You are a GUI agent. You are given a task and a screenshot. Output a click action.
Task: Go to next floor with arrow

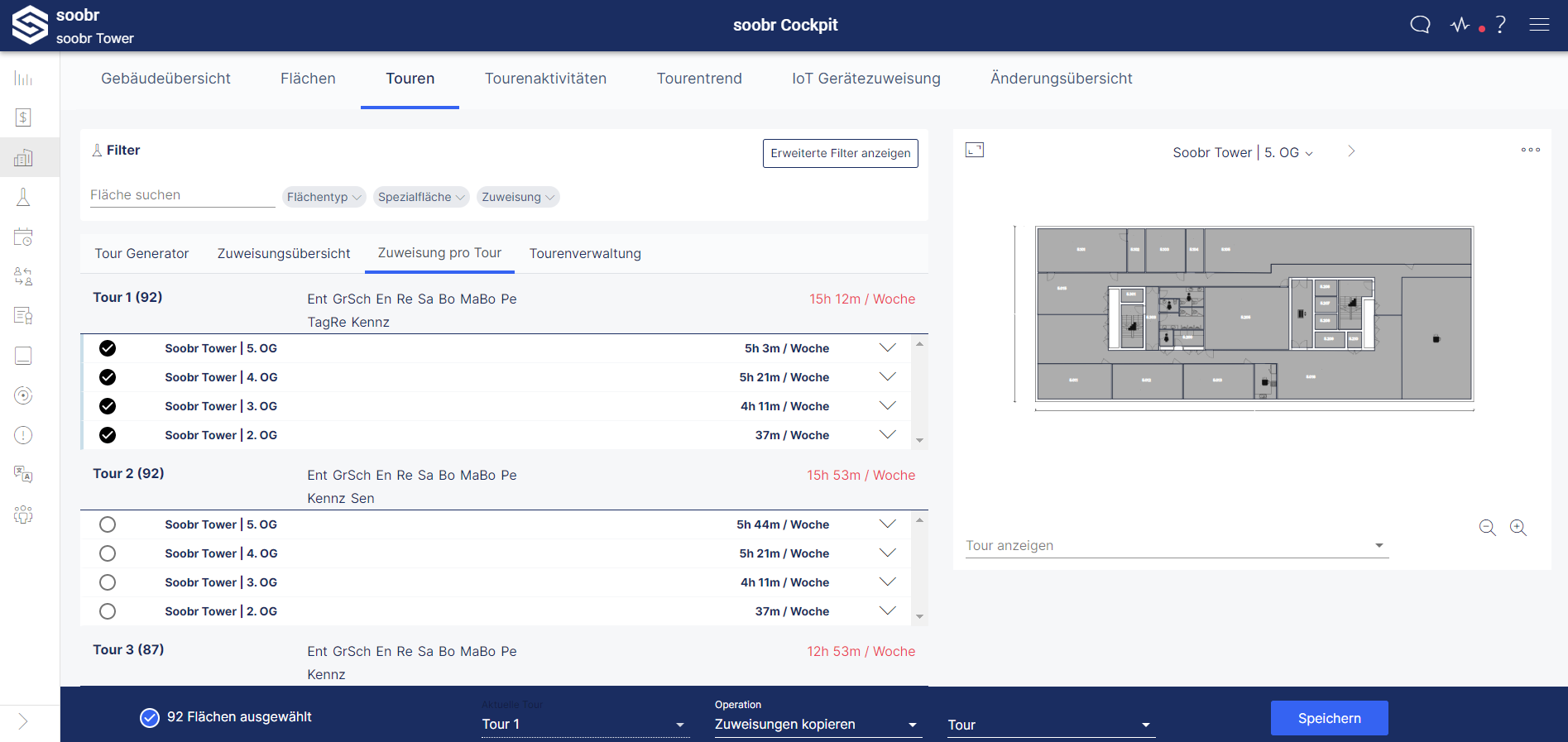[x=1351, y=151]
